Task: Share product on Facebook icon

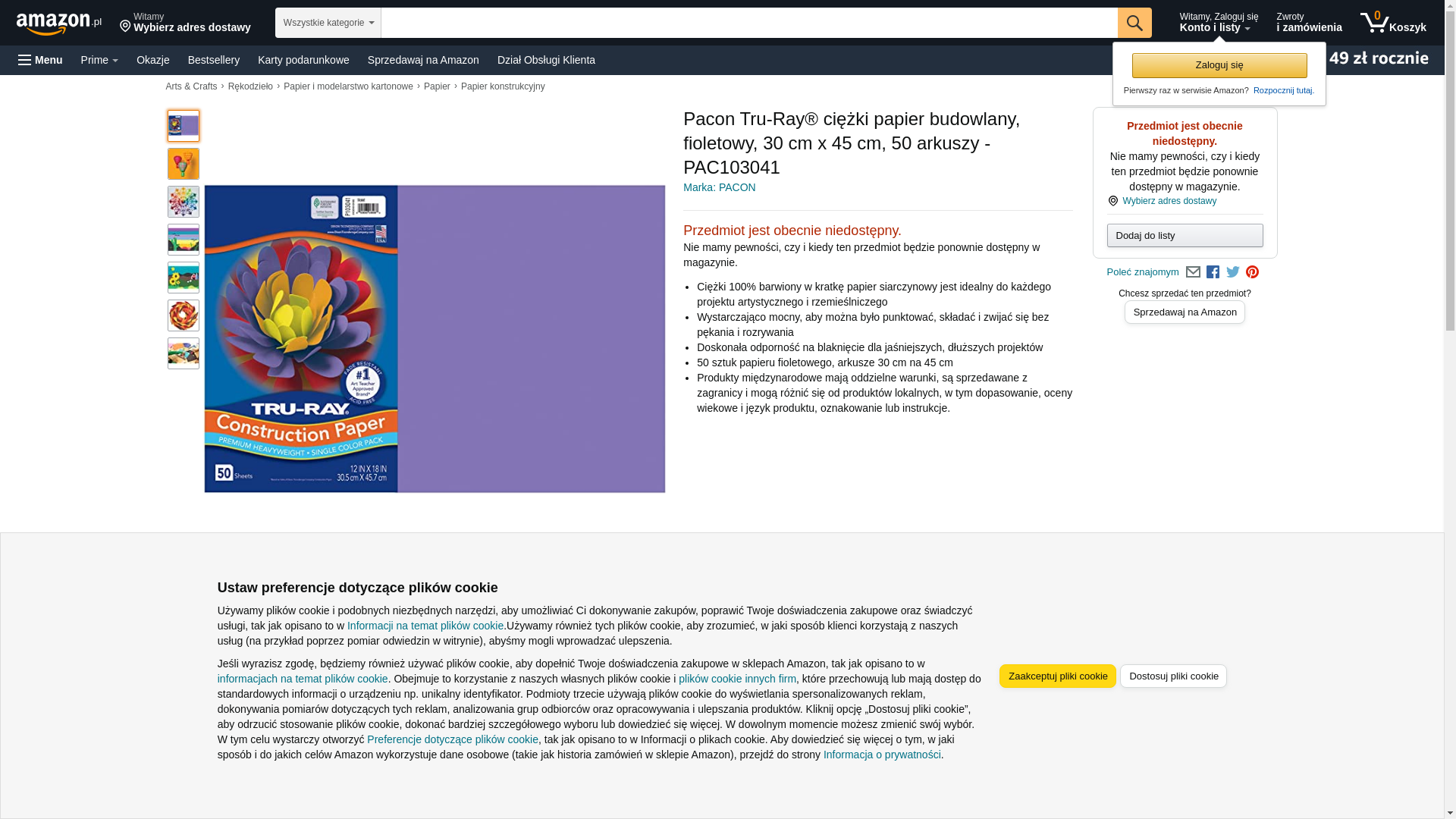Action: pos(1213,272)
